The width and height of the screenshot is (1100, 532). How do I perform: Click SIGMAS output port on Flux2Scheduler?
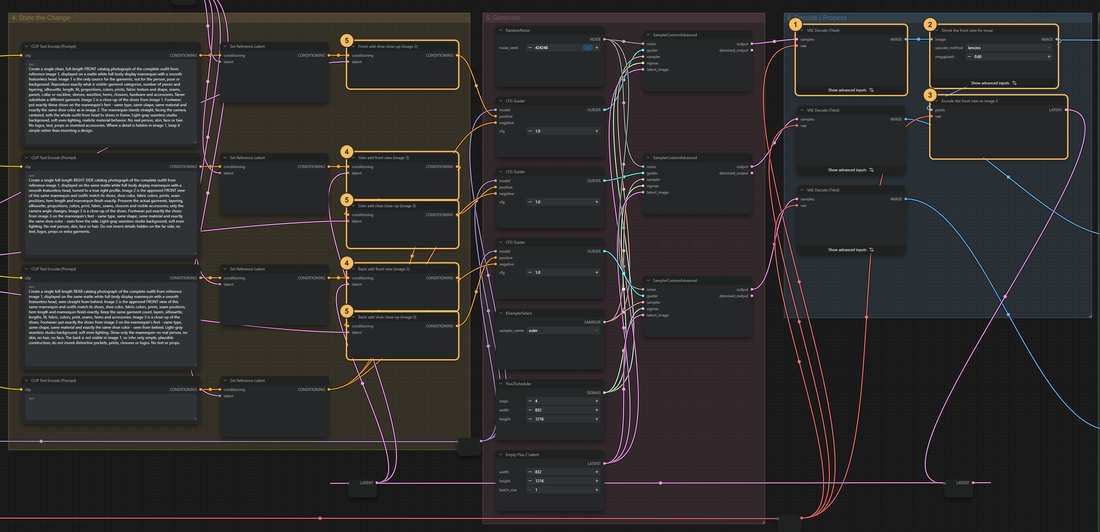pyautogui.click(x=604, y=392)
